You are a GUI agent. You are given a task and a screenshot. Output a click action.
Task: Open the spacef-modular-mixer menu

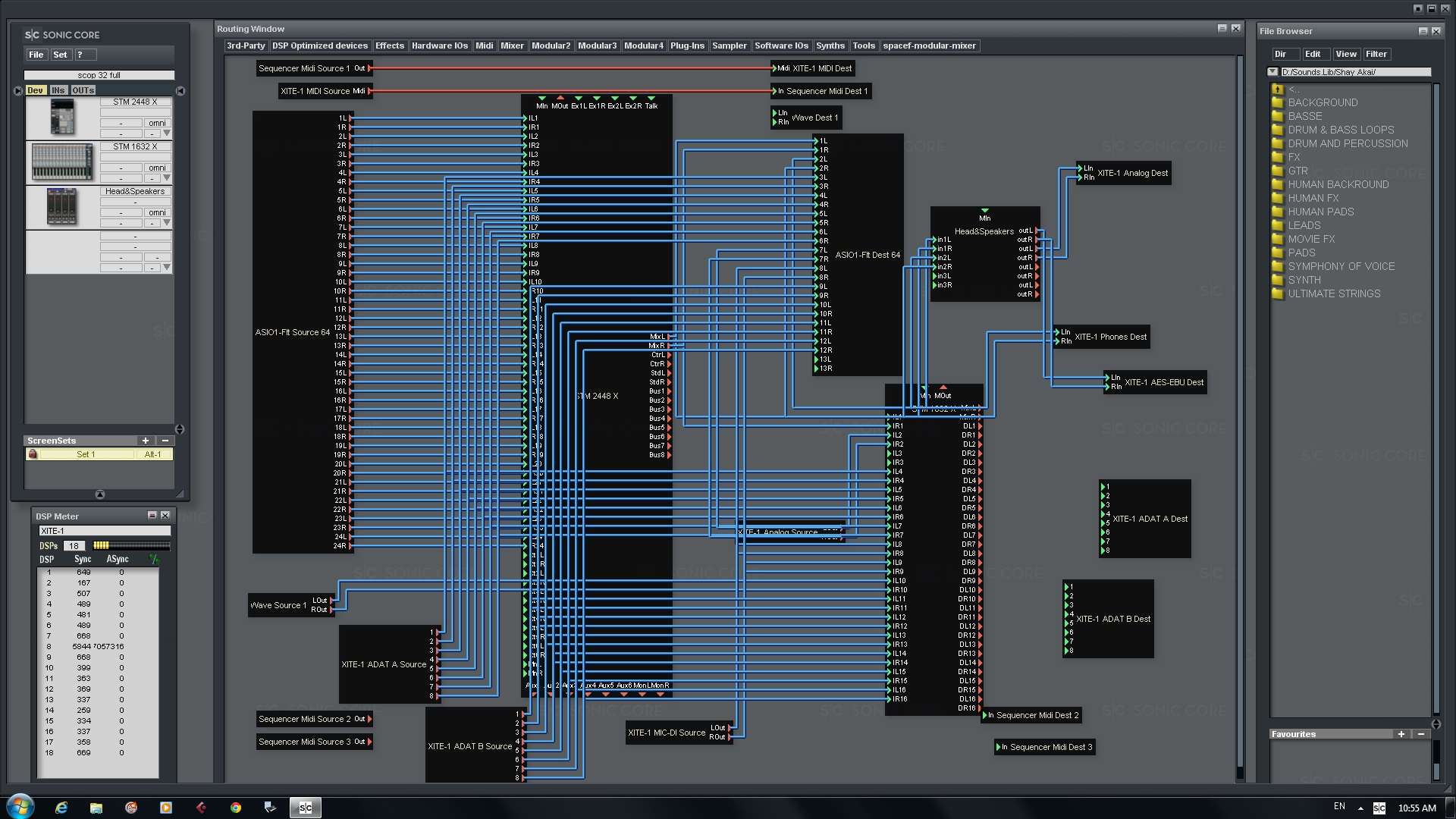pos(929,45)
